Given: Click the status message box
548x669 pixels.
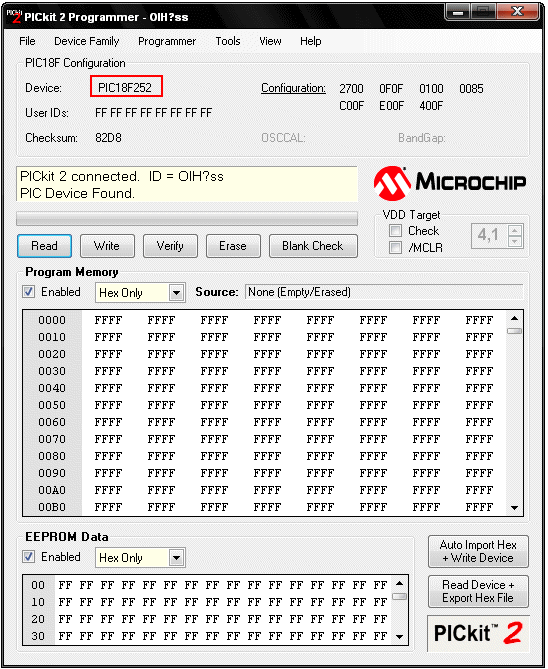Looking at the screenshot, I should pyautogui.click(x=187, y=185).
